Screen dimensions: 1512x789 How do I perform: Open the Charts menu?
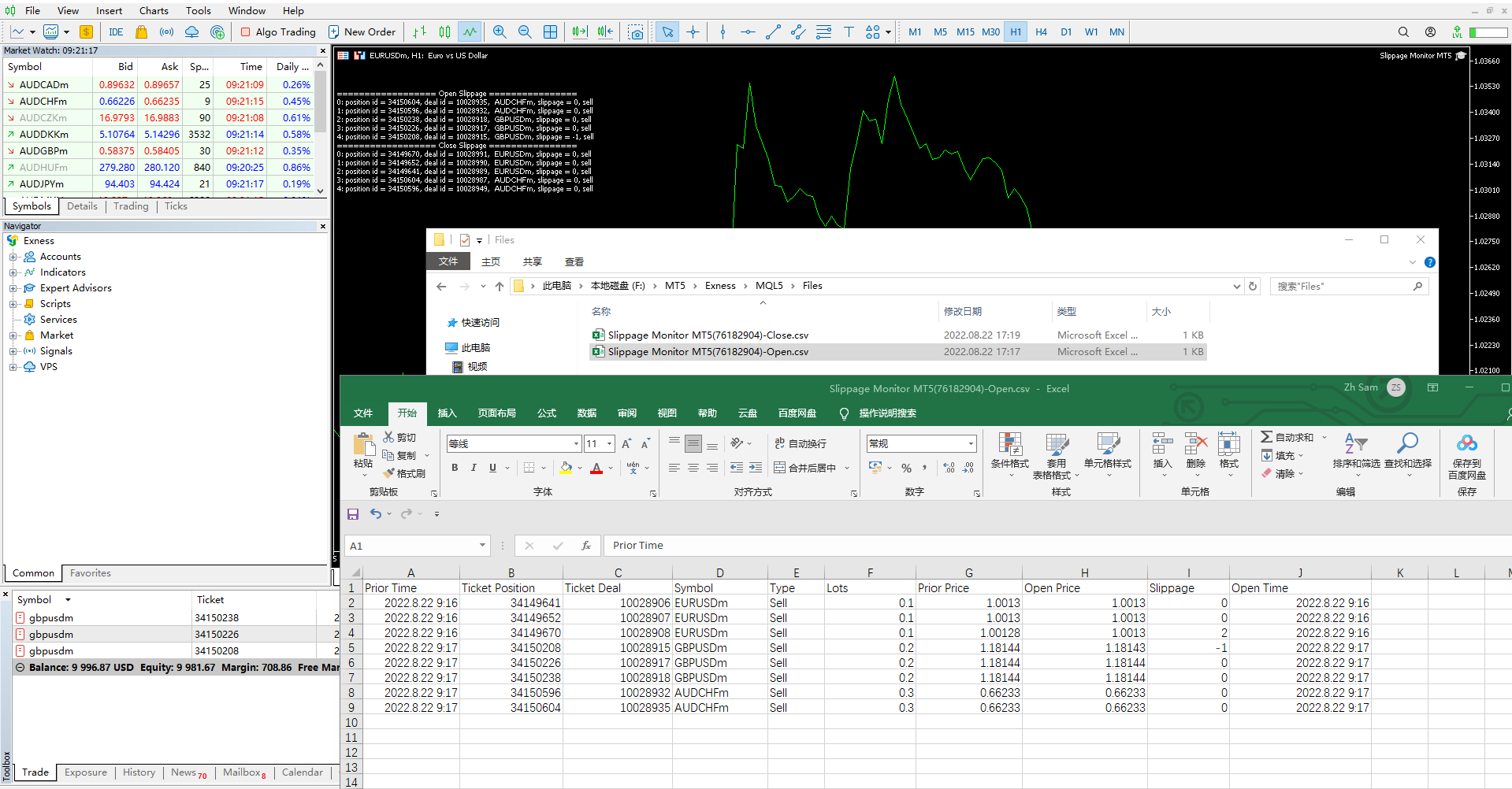(154, 10)
